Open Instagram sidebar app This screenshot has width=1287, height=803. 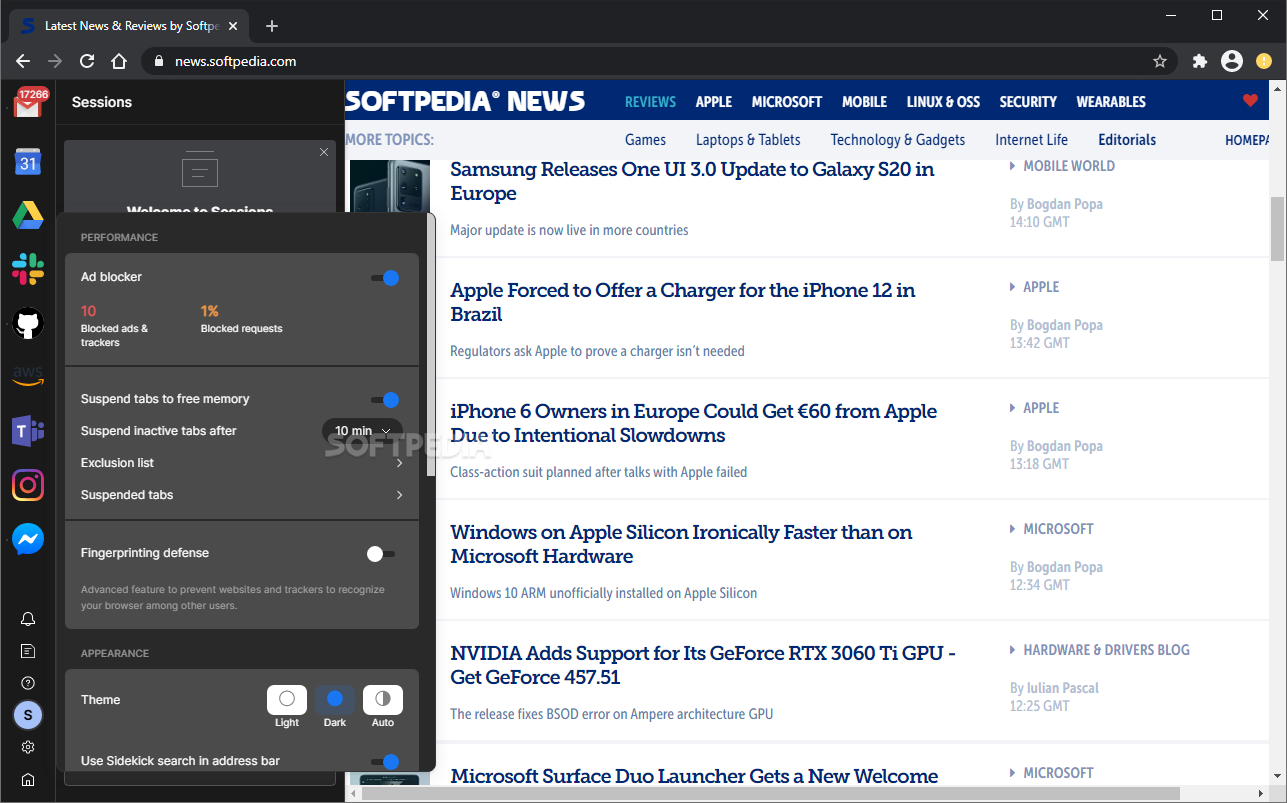(x=28, y=485)
